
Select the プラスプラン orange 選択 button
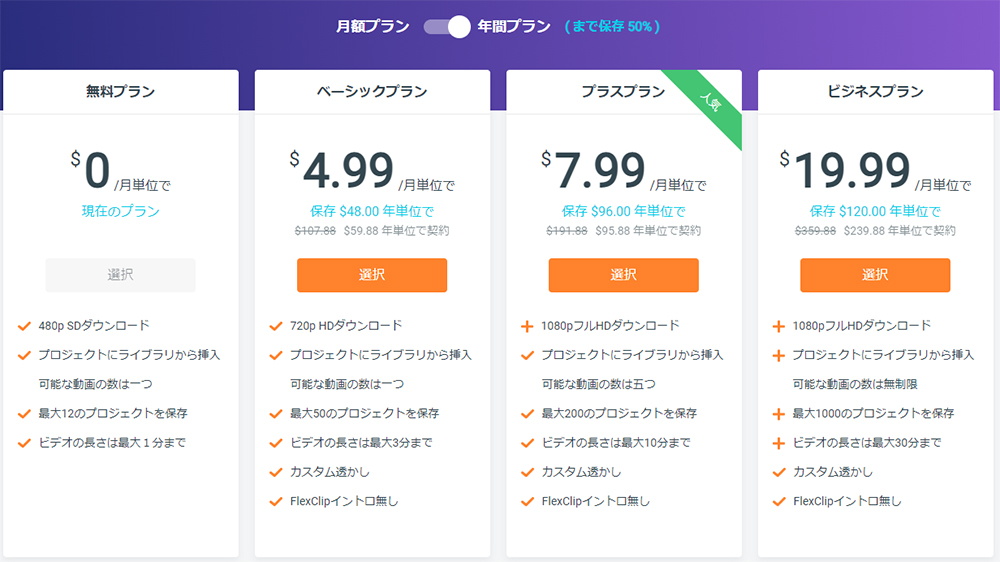(x=623, y=275)
